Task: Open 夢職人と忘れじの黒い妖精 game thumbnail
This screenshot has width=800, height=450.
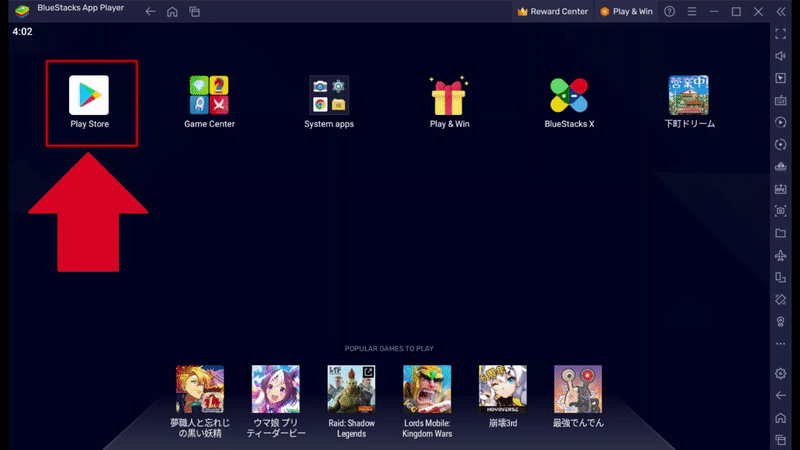Action: (x=200, y=389)
